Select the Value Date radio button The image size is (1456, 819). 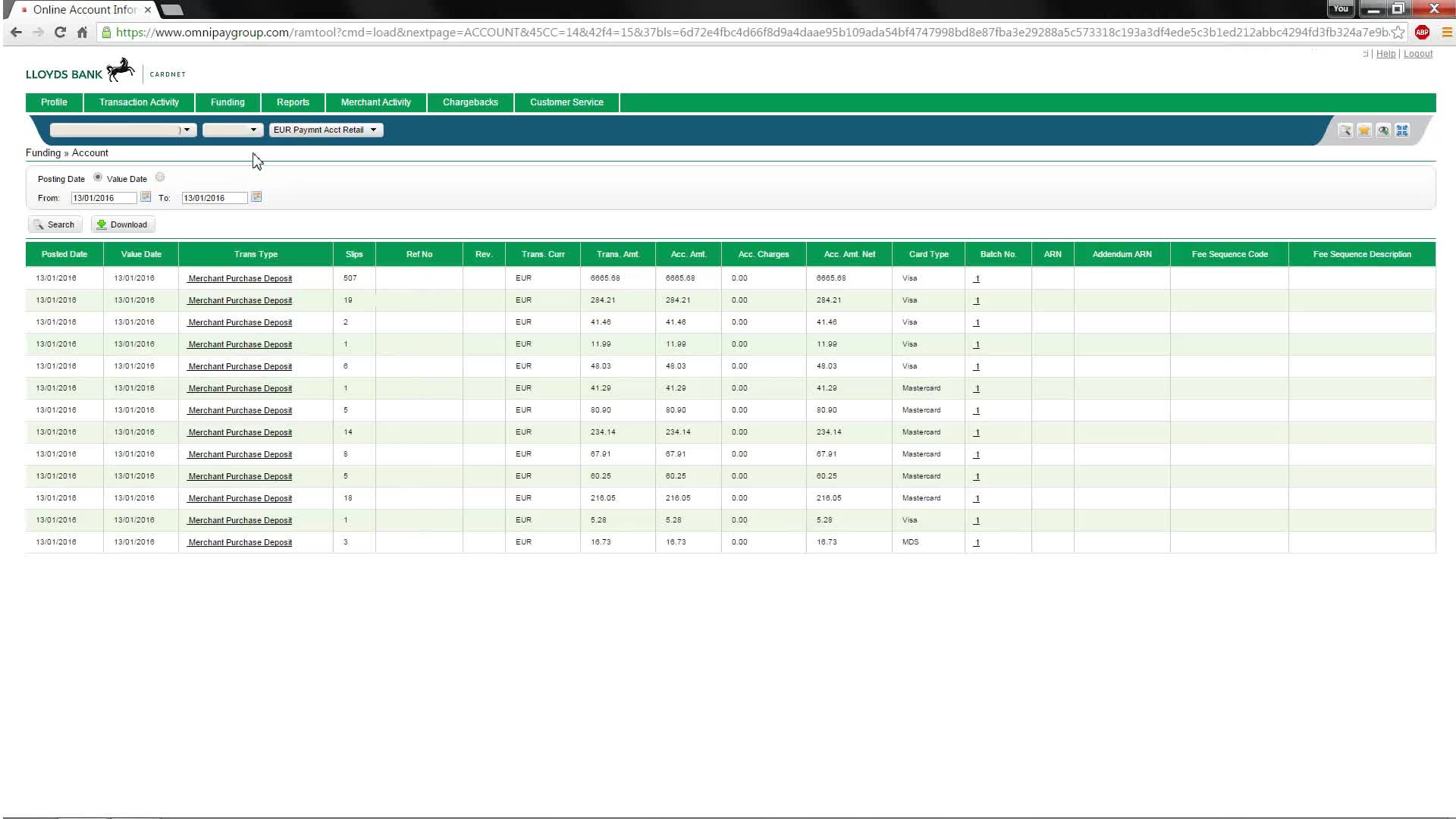coord(160,177)
